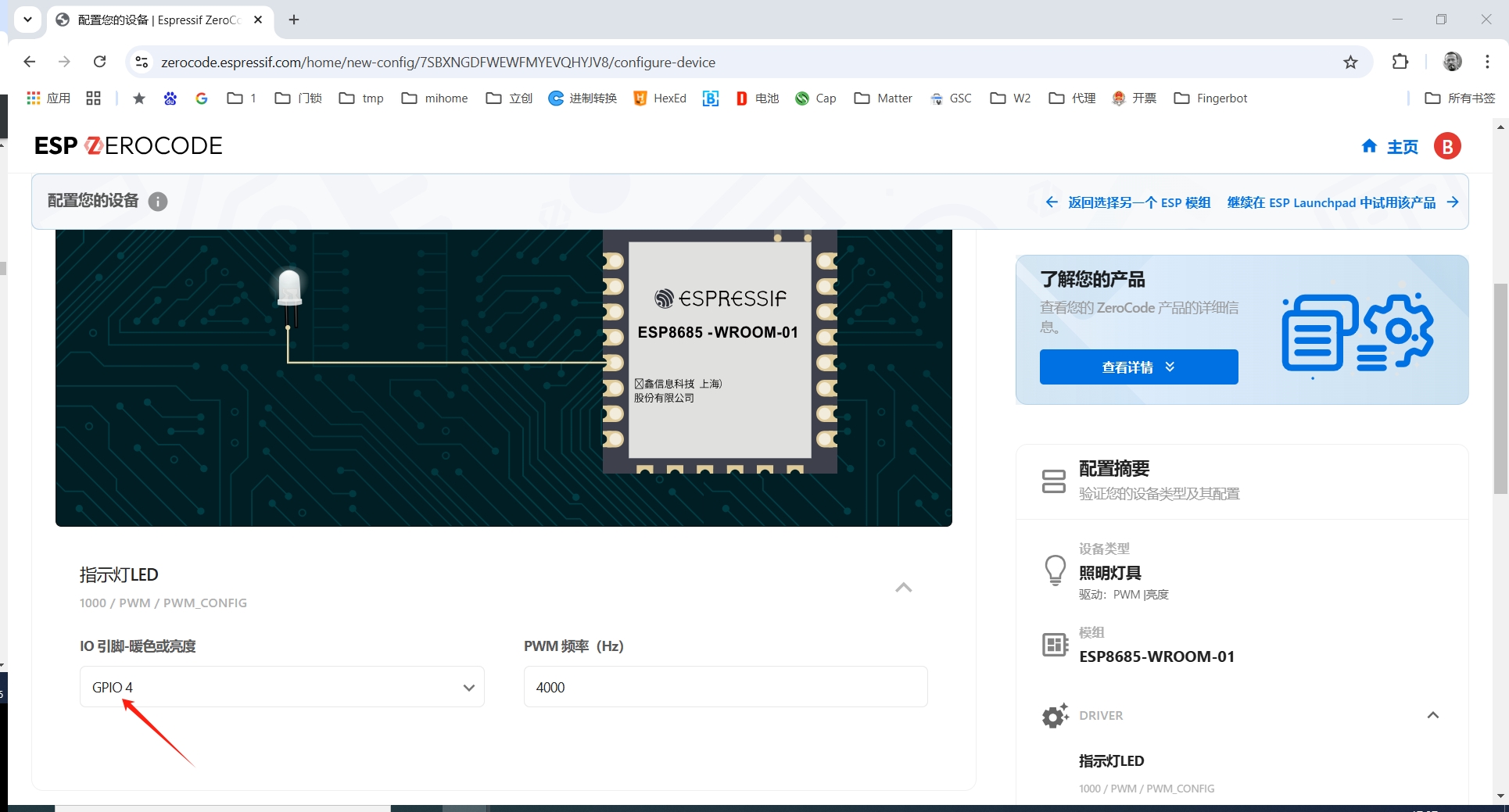Bookmark this page with star icon
Screen dimensions: 1509x812
coord(1350,62)
